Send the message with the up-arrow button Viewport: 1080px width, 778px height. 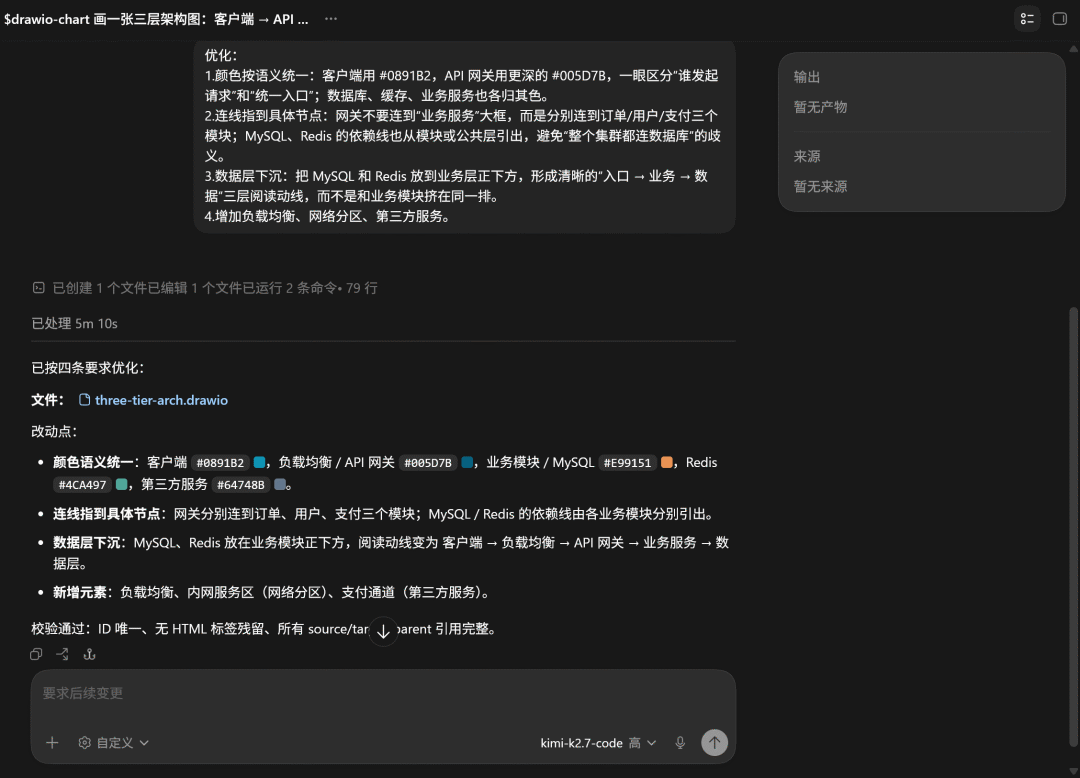click(714, 742)
